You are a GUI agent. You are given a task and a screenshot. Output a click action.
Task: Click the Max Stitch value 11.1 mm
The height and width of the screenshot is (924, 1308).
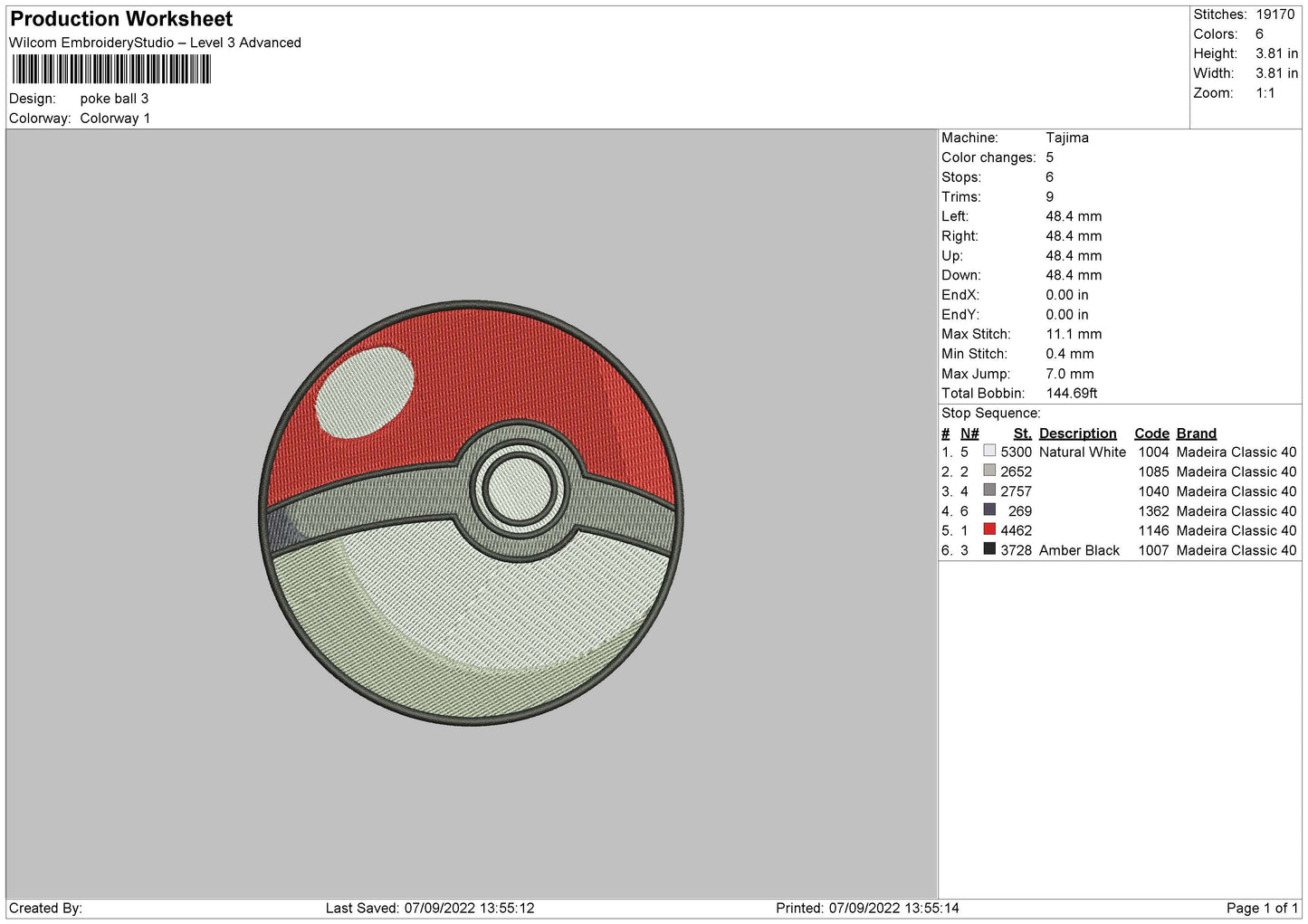pos(1074,334)
